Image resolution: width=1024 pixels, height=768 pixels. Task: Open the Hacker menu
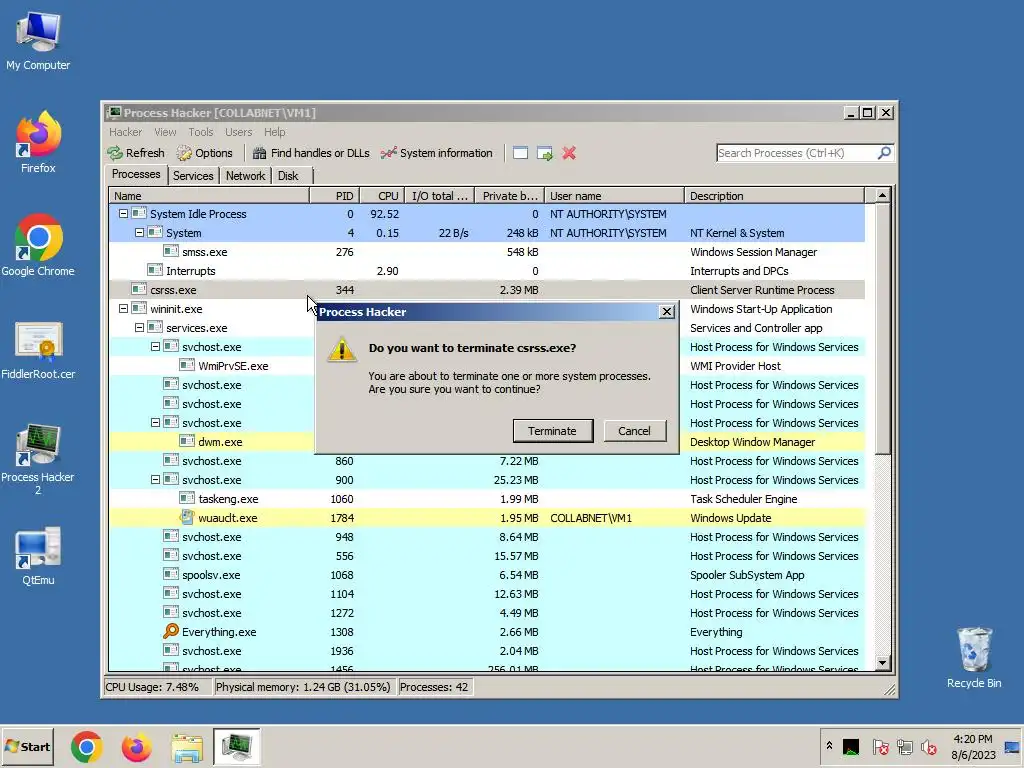[x=125, y=132]
